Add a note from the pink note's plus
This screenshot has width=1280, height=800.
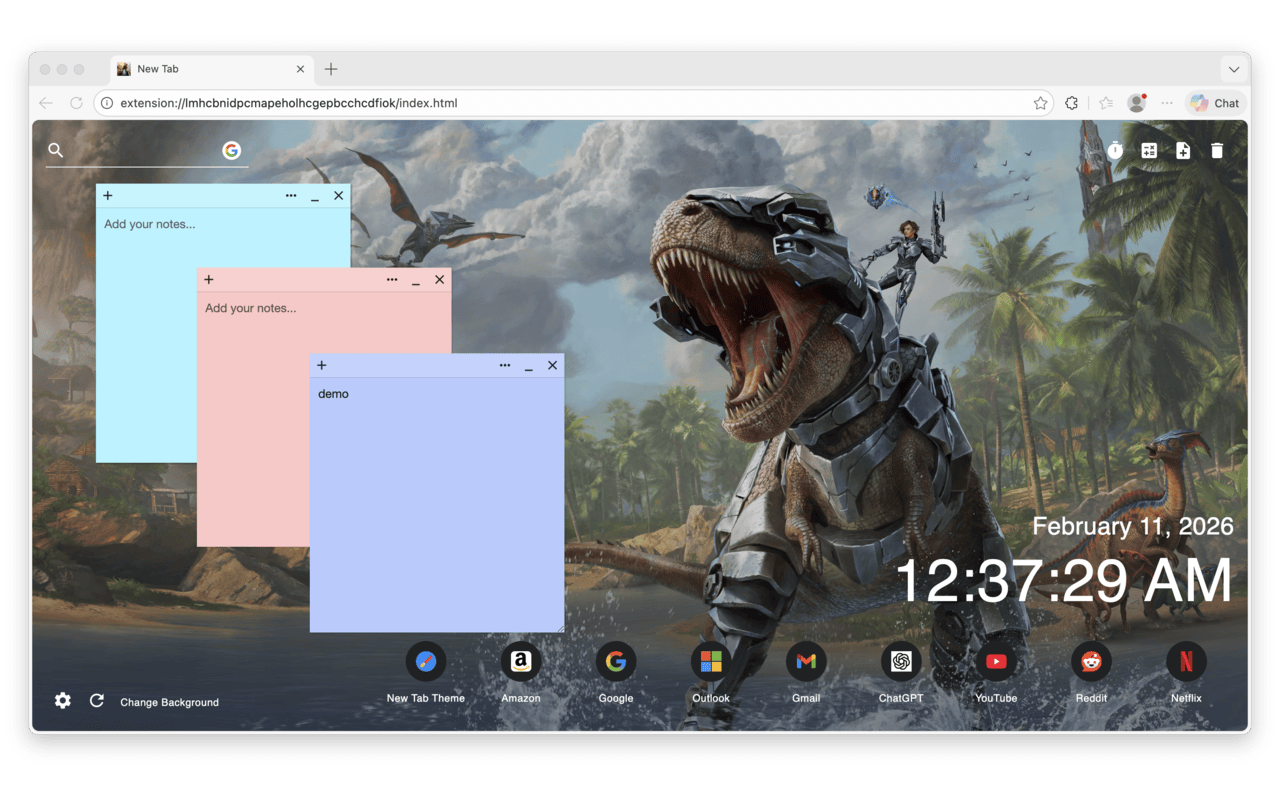coord(209,280)
